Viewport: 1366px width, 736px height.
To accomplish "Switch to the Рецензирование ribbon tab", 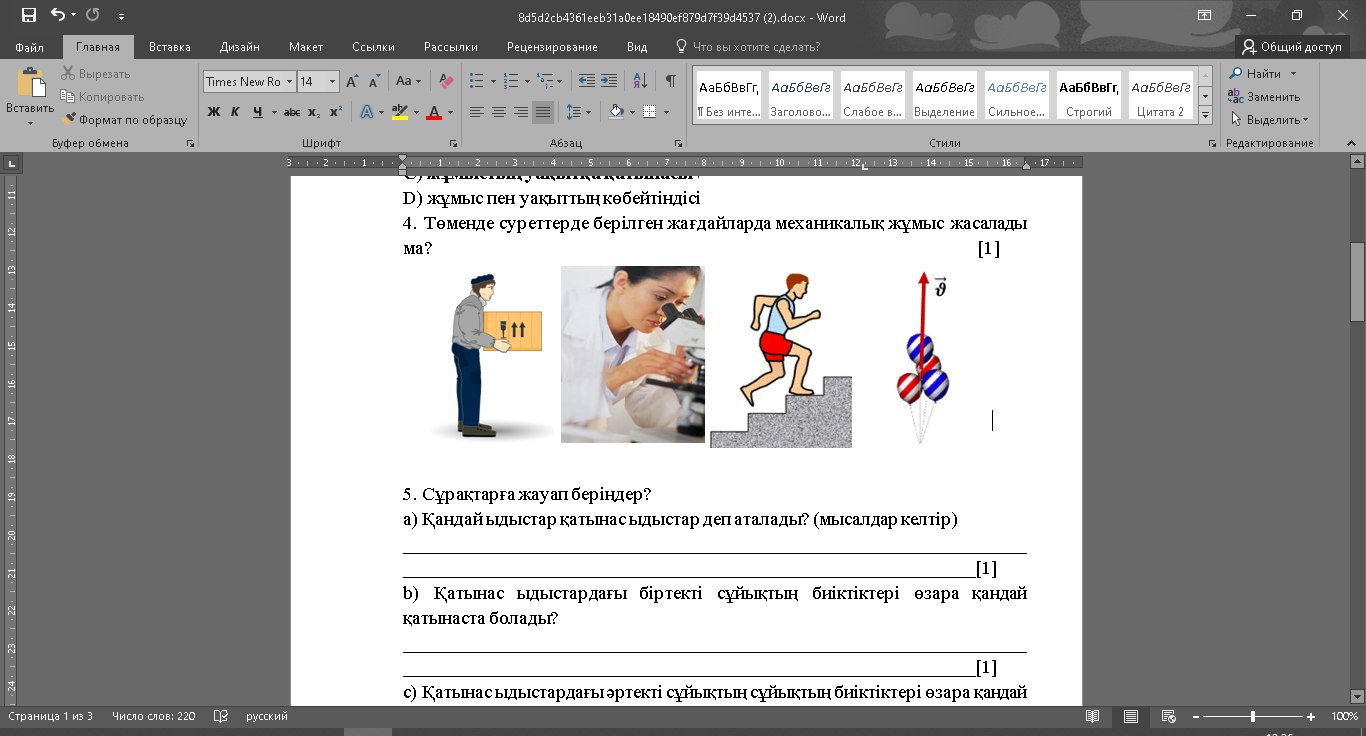I will pyautogui.click(x=552, y=47).
